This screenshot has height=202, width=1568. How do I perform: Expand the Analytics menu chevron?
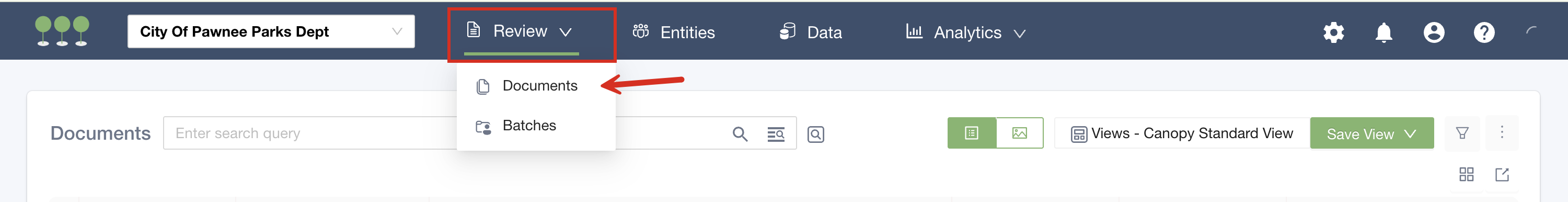(1020, 33)
